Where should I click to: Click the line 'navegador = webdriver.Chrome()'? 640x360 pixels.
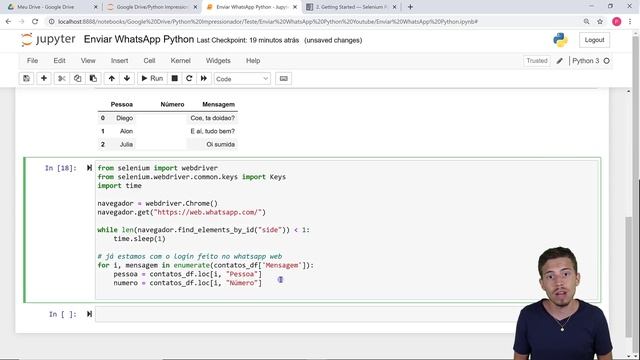(158, 203)
